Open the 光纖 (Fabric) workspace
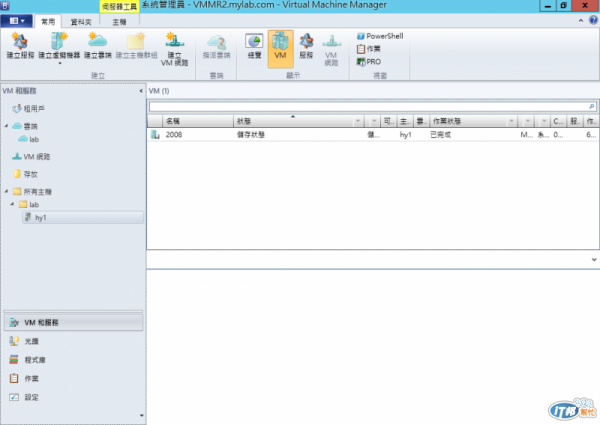 pos(24,341)
